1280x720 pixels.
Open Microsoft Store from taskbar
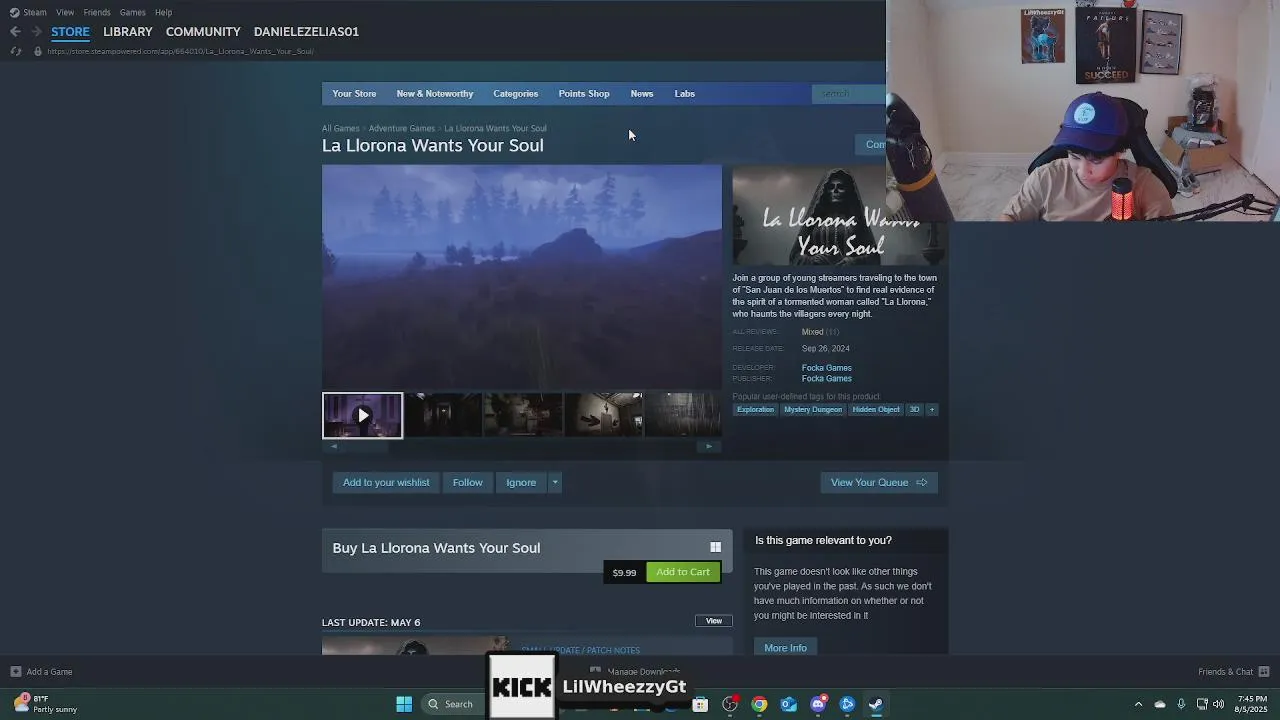[700, 704]
